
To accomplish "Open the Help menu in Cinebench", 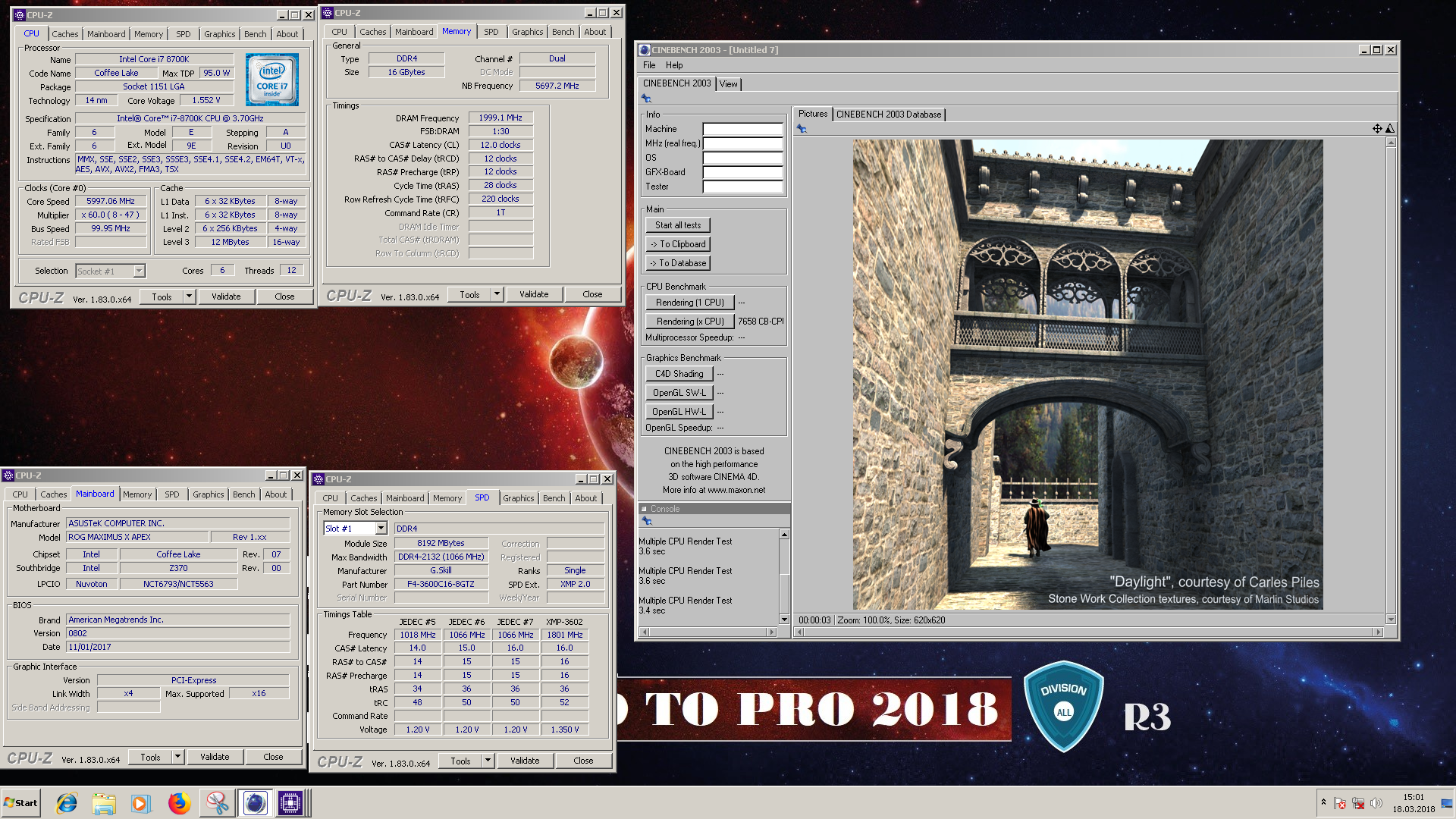I will (674, 65).
